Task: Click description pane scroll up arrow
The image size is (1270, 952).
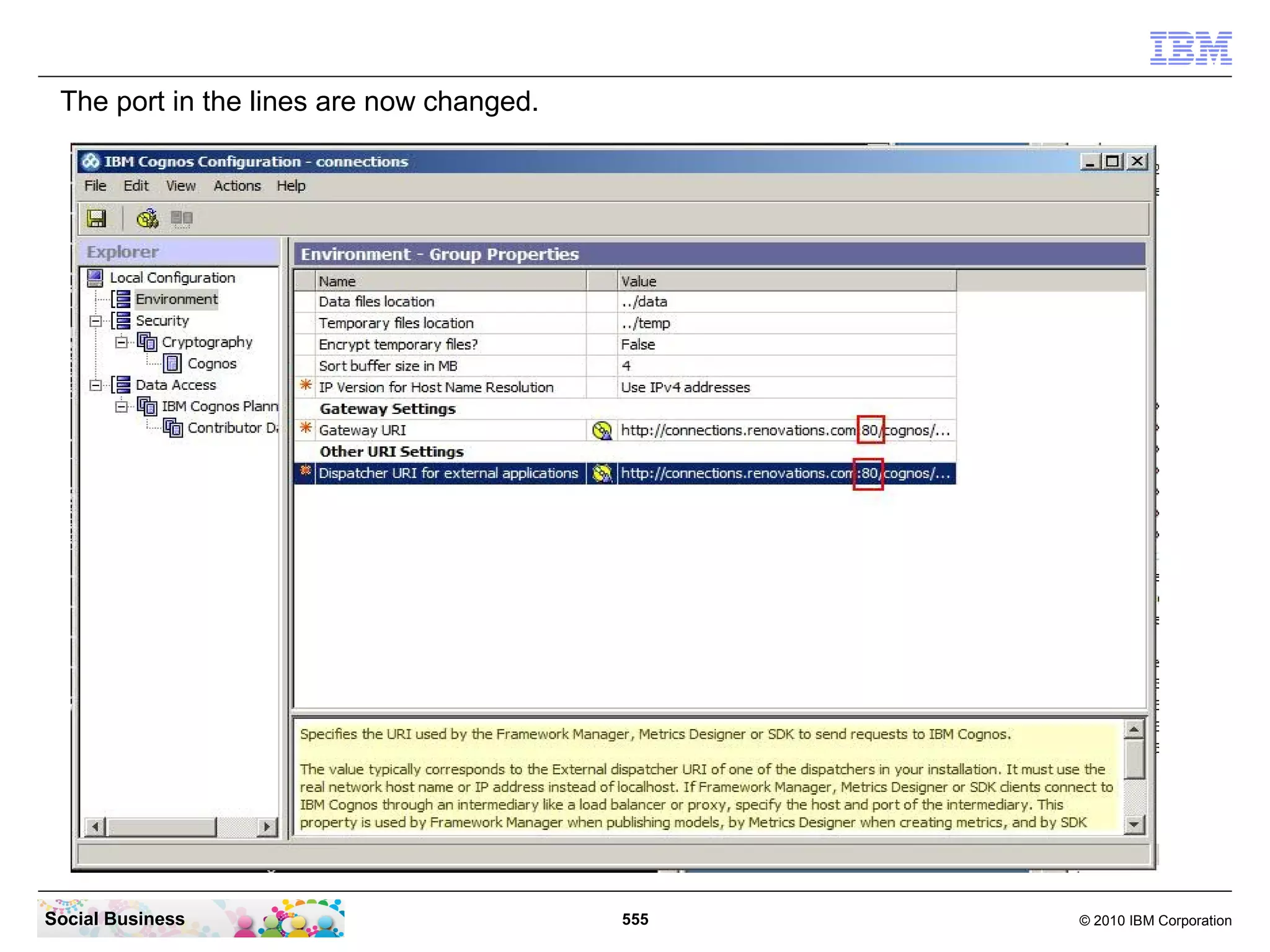Action: (1134, 729)
